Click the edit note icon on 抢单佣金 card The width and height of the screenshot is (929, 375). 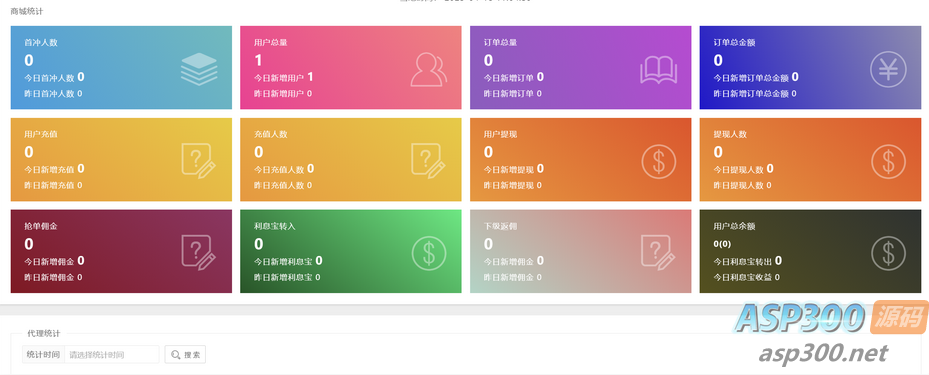point(199,253)
